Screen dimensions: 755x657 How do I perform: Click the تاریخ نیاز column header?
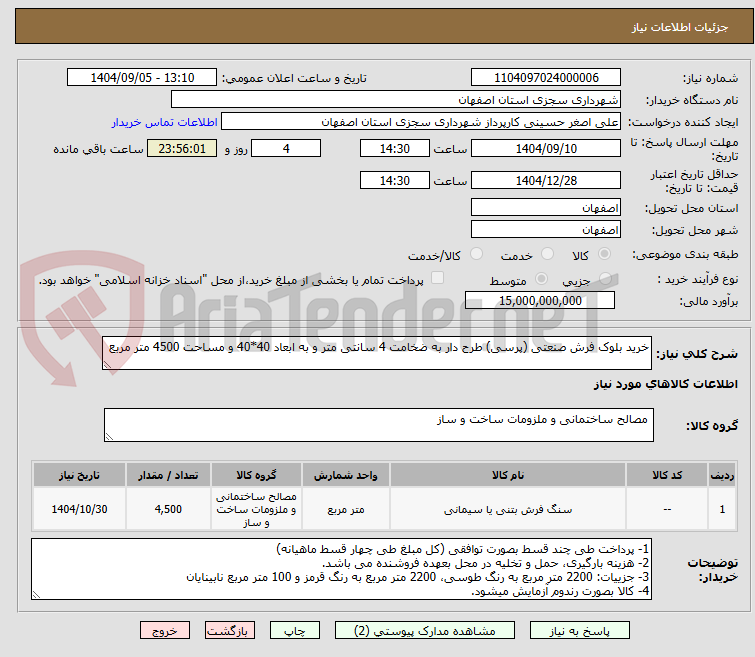79,475
